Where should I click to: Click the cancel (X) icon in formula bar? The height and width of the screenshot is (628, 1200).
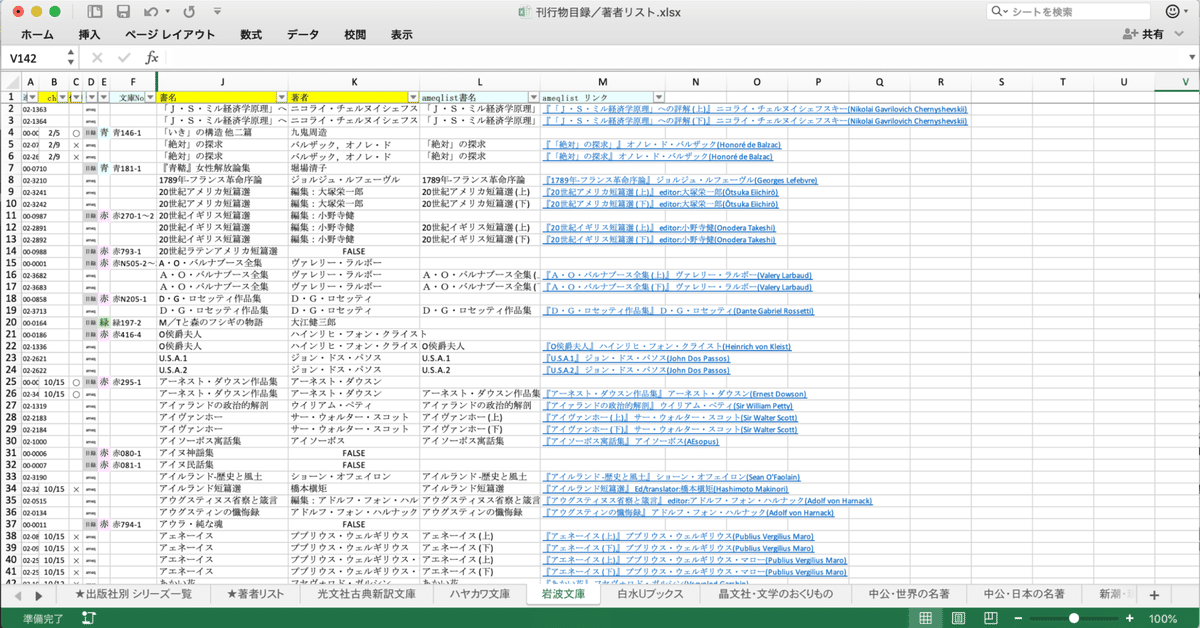97,58
